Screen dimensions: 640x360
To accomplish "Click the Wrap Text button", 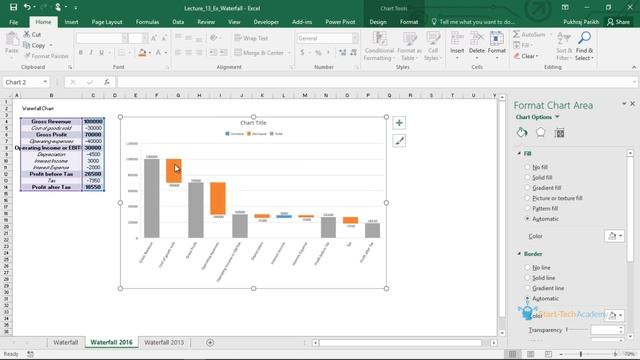I will [251, 38].
